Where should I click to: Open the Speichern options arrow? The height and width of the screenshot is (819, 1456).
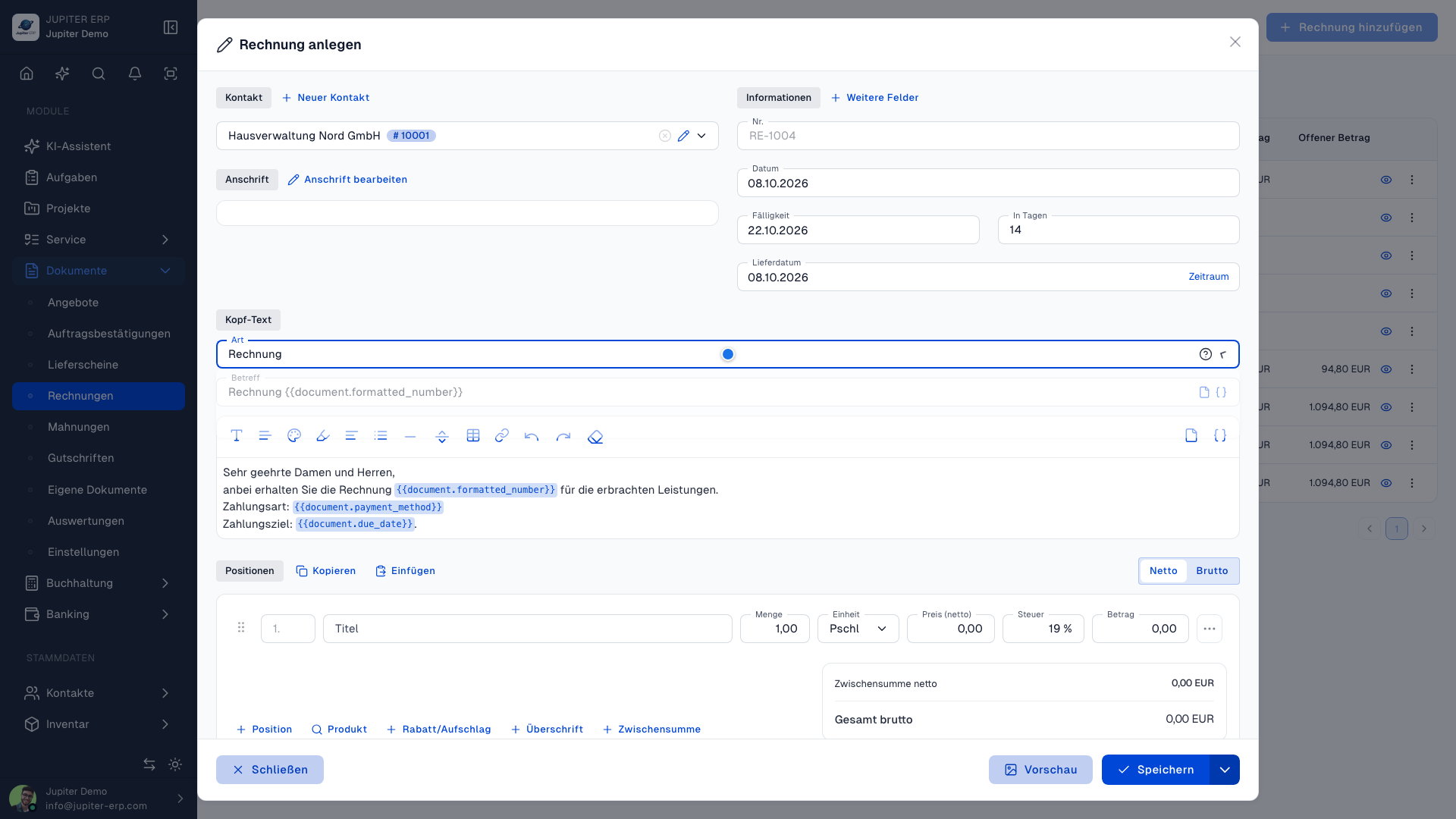pyautogui.click(x=1225, y=770)
